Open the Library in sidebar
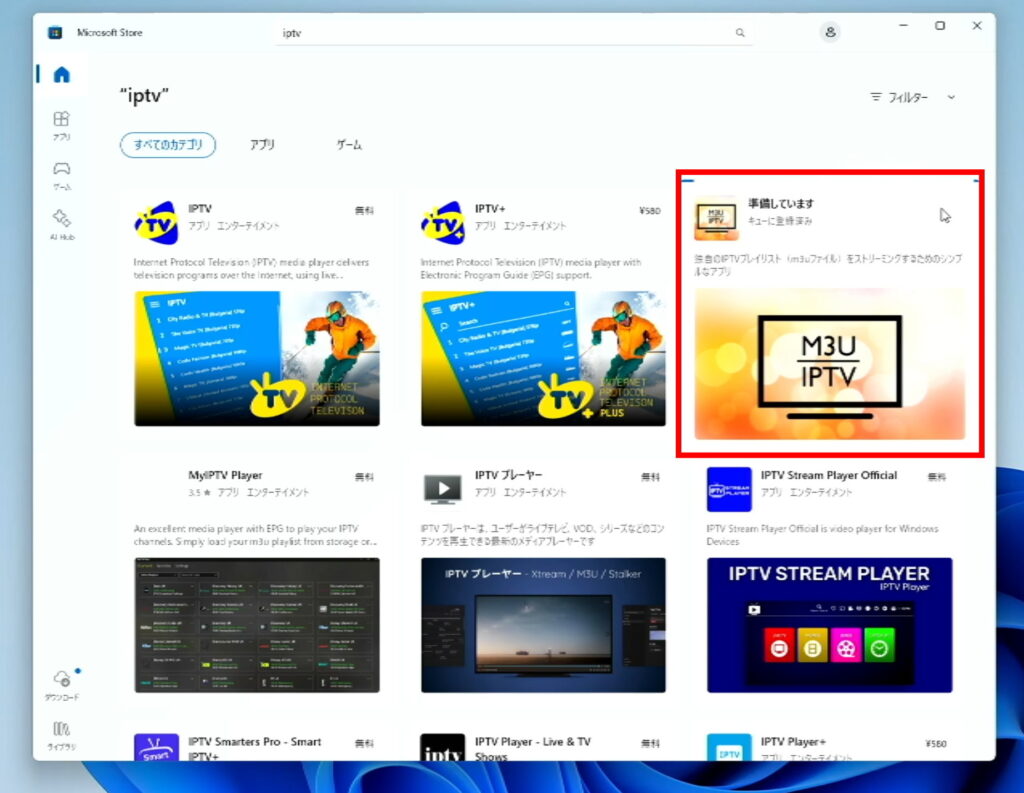 (61, 733)
